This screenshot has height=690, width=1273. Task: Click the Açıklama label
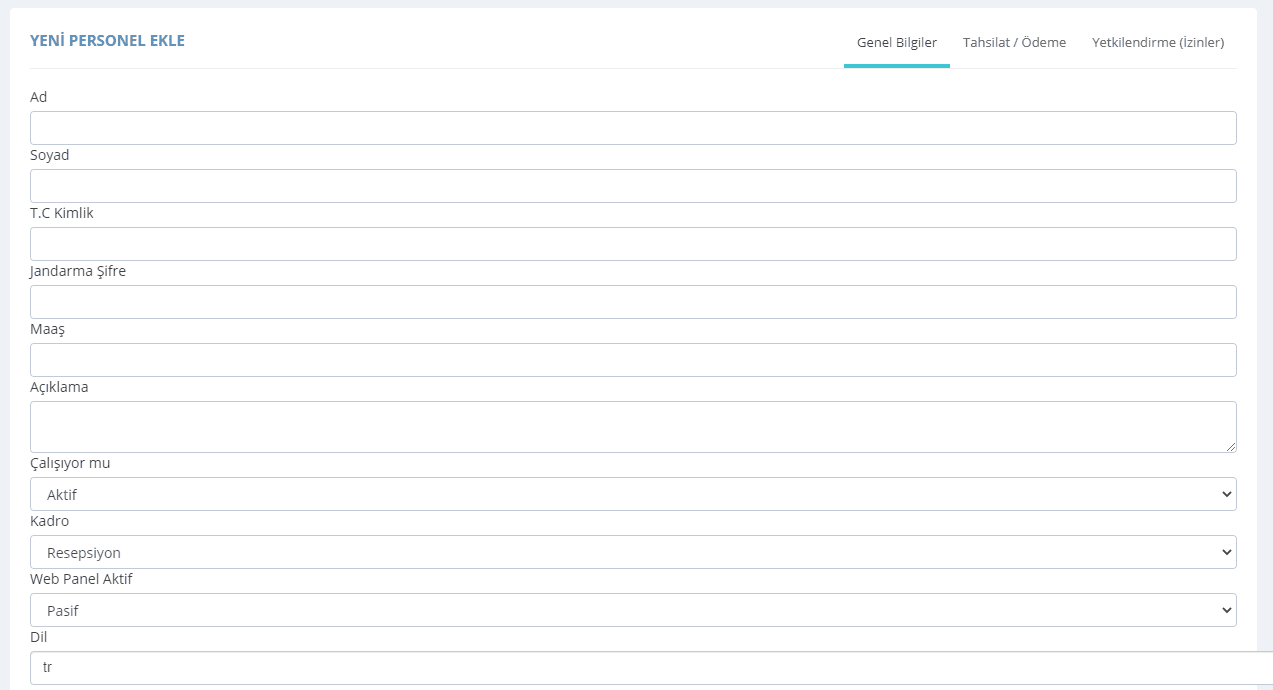pyautogui.click(x=59, y=387)
